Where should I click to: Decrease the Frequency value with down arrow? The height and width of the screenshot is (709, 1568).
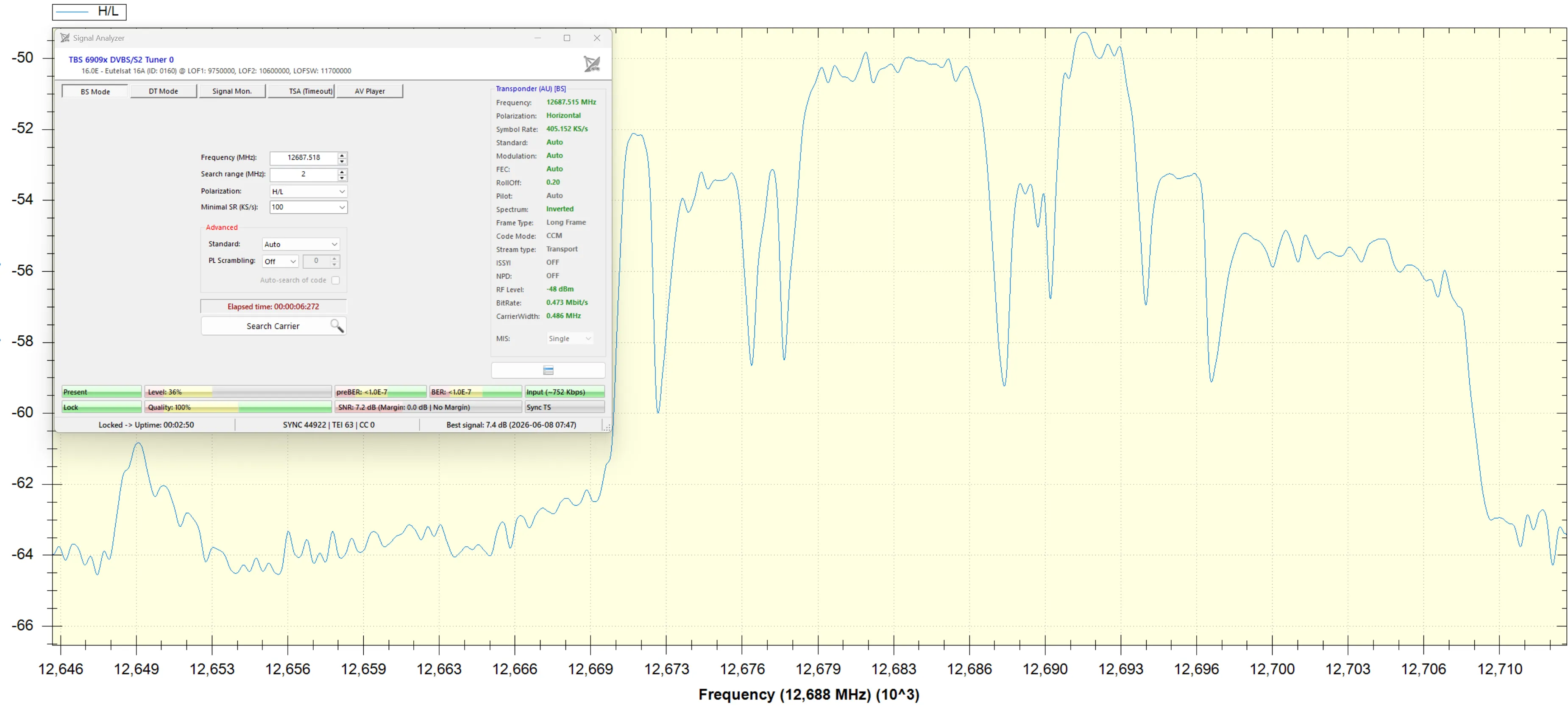342,161
